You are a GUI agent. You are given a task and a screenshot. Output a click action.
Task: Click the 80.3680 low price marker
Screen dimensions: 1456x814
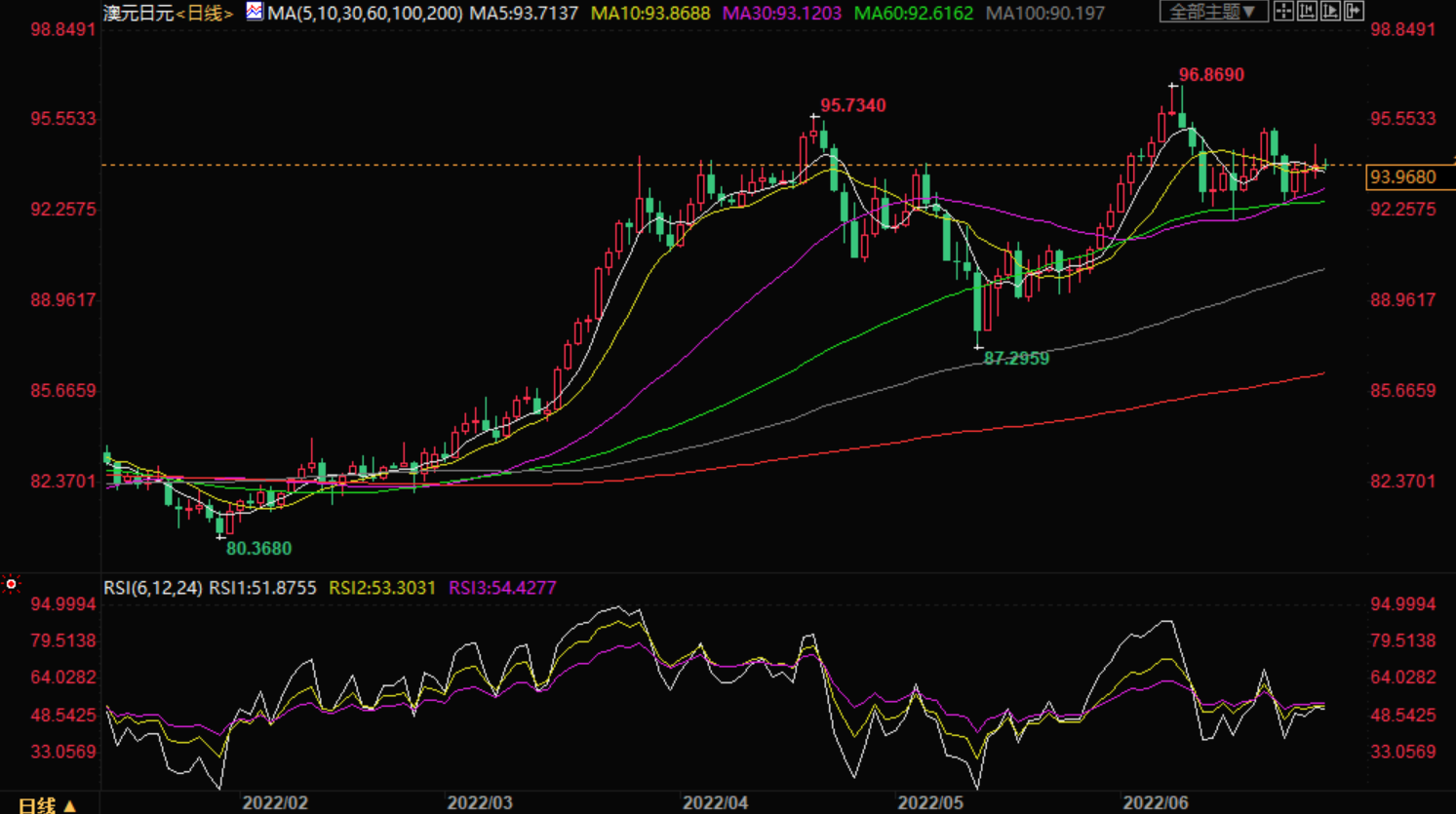[258, 549]
